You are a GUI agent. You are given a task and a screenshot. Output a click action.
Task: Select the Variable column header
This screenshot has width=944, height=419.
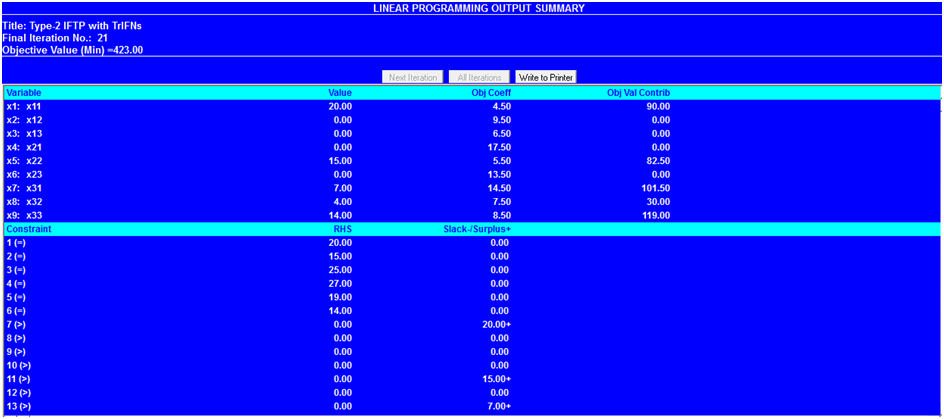[24, 92]
